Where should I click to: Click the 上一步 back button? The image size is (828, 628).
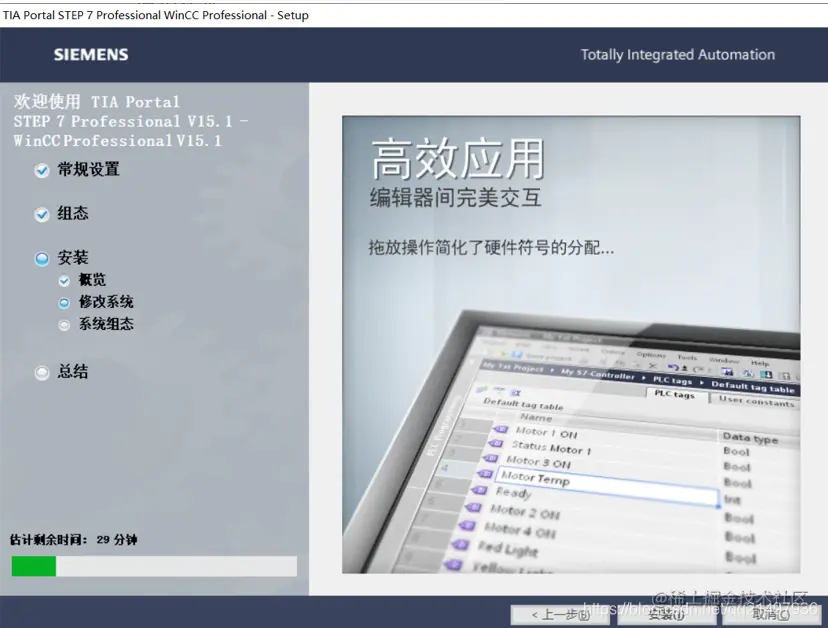tap(560, 615)
